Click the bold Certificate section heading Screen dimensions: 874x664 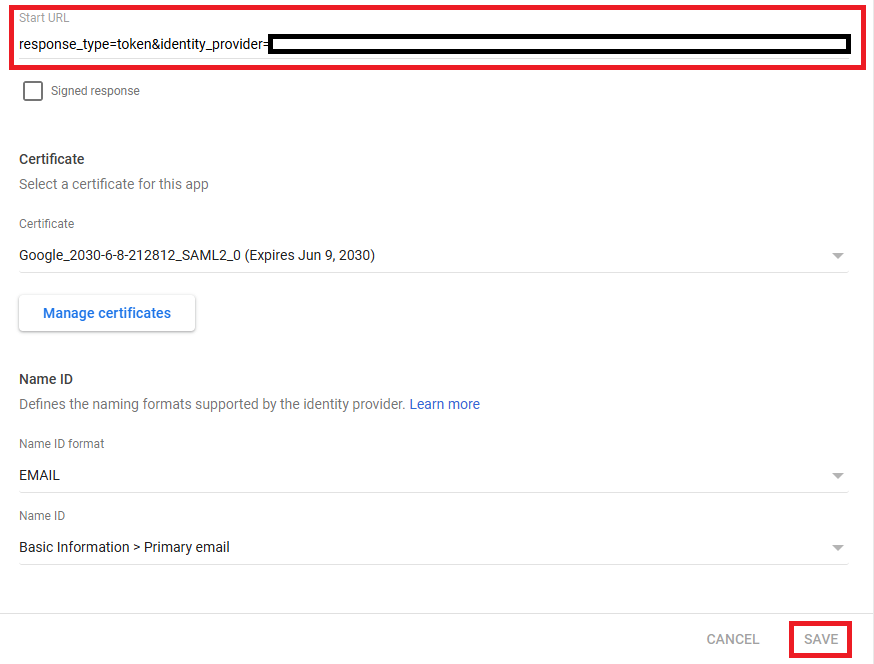(x=52, y=159)
